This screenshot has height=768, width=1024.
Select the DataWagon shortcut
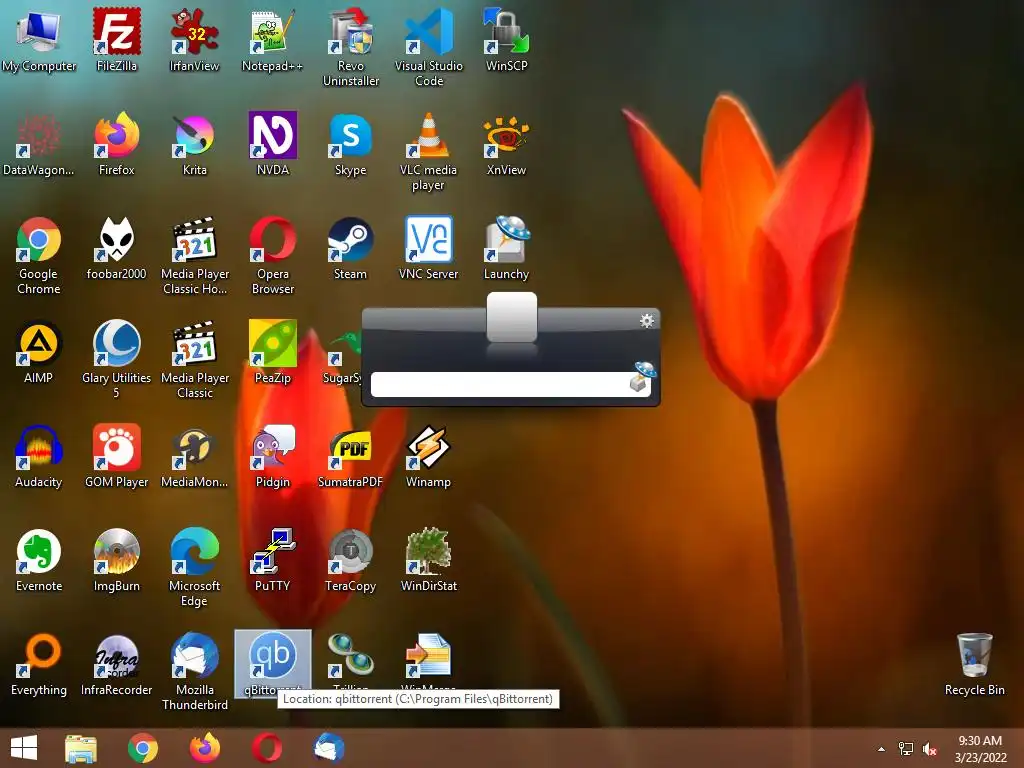point(39,144)
